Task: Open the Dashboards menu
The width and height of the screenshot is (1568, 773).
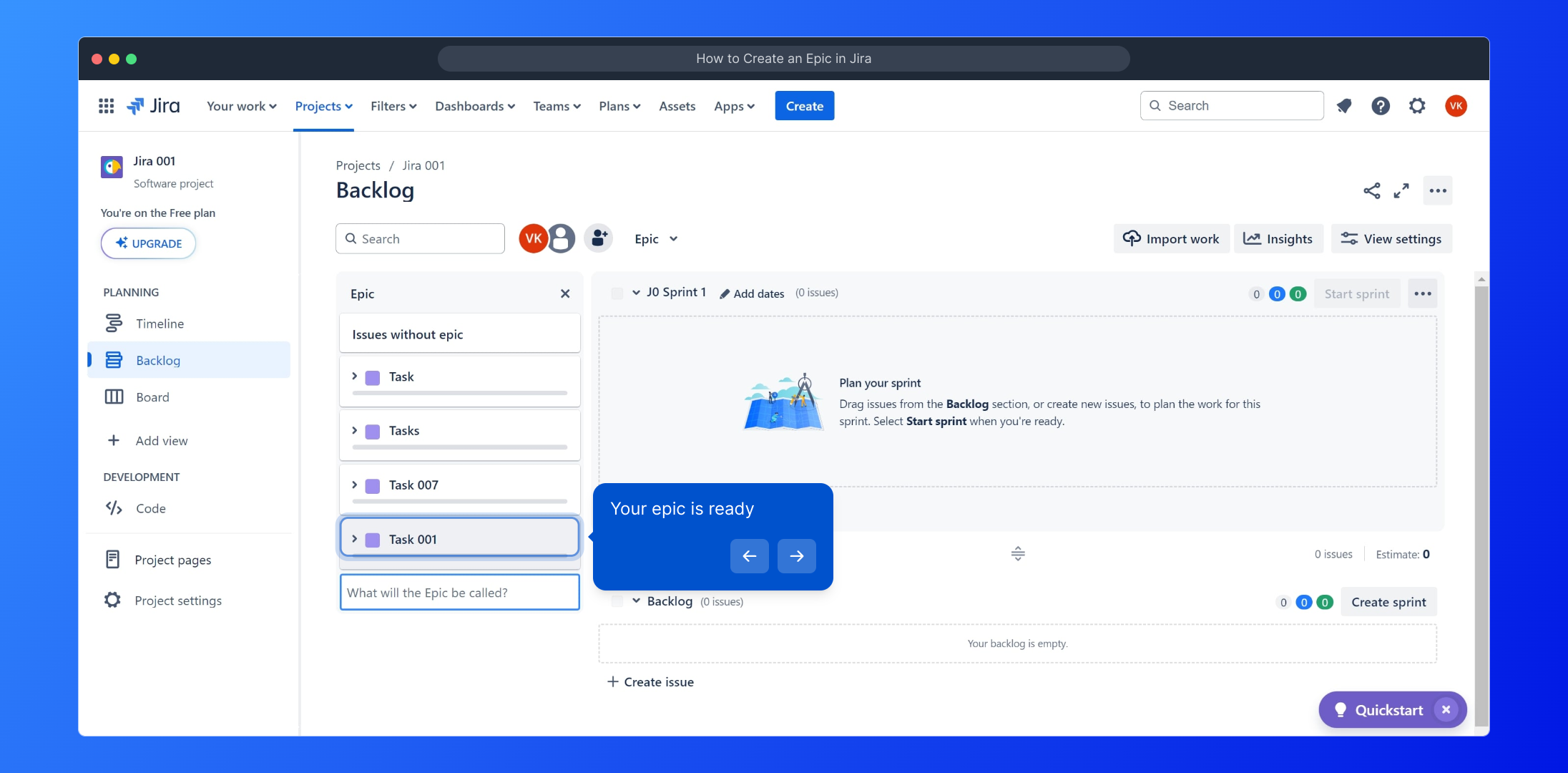Action: point(475,106)
